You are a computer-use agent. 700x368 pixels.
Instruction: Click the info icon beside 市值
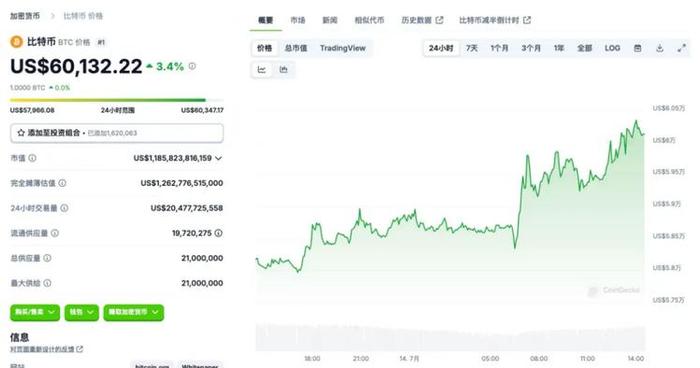[x=33, y=158]
